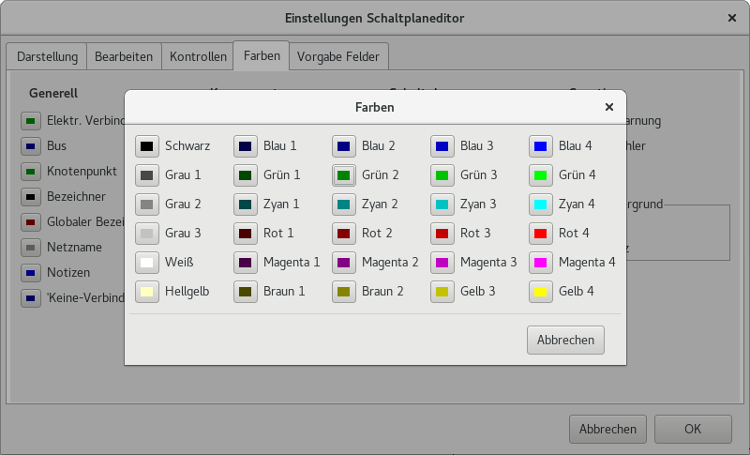
Task: Click Abbrechen in the Farben dialog
Action: coord(565,340)
